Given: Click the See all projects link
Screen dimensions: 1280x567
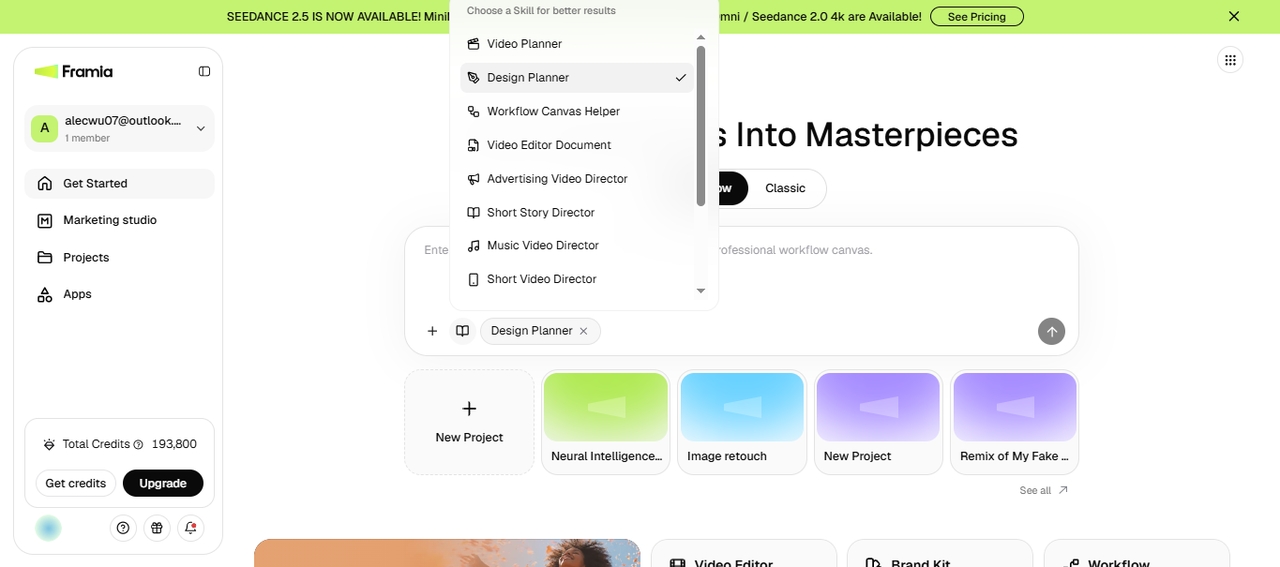Looking at the screenshot, I should pyautogui.click(x=1044, y=490).
